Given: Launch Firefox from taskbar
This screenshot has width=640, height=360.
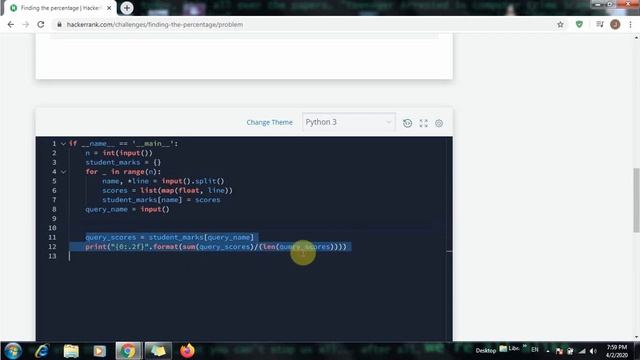Looking at the screenshot, I should [x=187, y=351].
